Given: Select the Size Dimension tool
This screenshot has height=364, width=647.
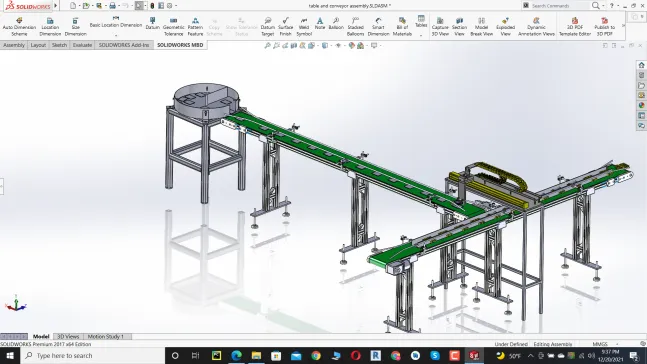Looking at the screenshot, I should 76,27.
